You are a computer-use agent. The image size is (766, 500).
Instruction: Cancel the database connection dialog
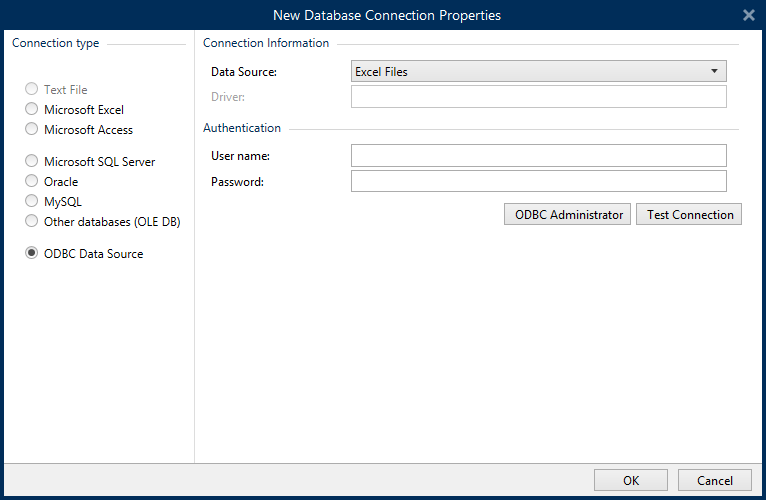click(x=714, y=481)
